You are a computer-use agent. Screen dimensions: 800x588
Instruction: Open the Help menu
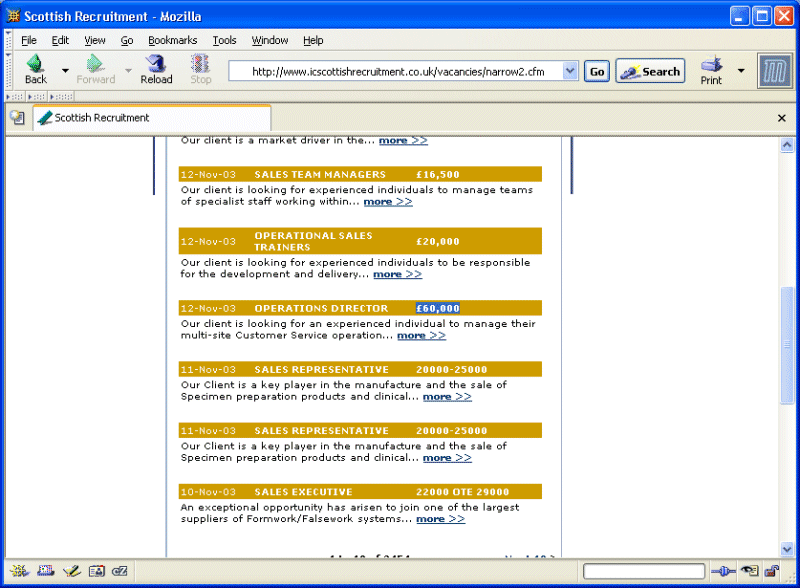coord(313,40)
